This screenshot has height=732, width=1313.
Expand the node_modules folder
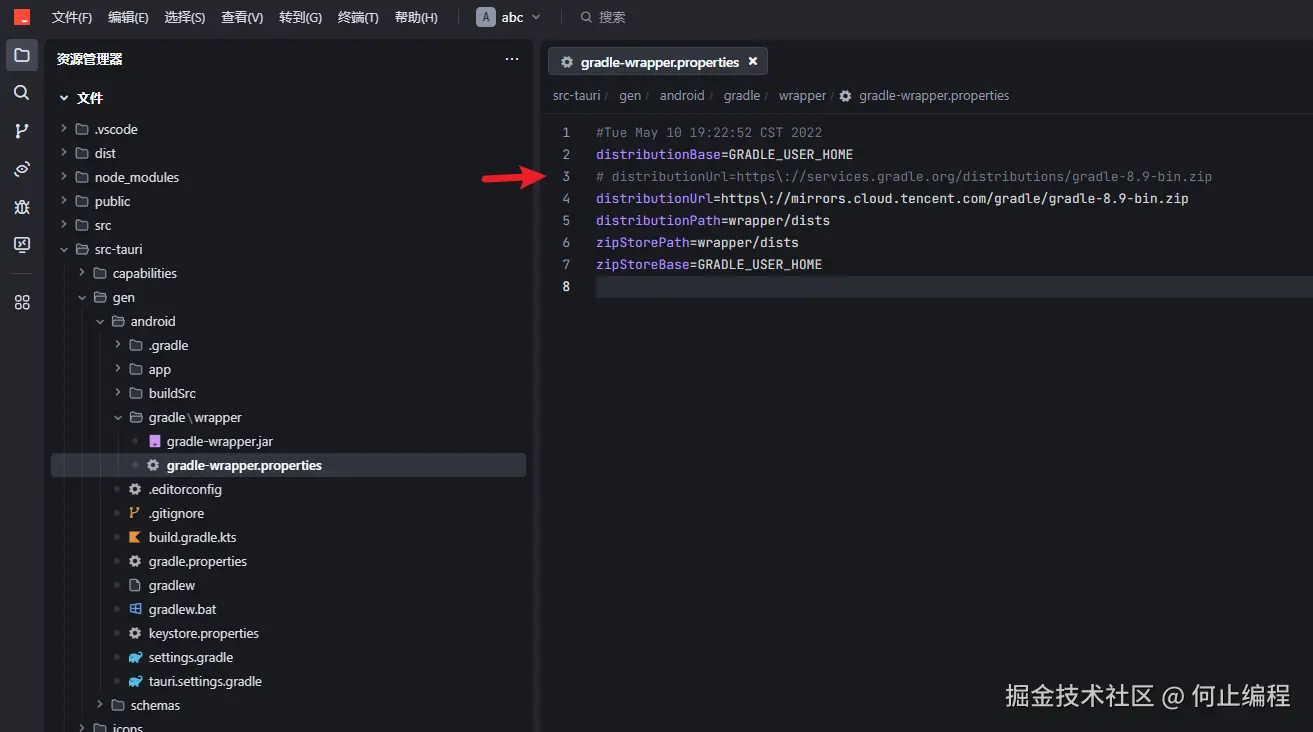pyautogui.click(x=136, y=177)
